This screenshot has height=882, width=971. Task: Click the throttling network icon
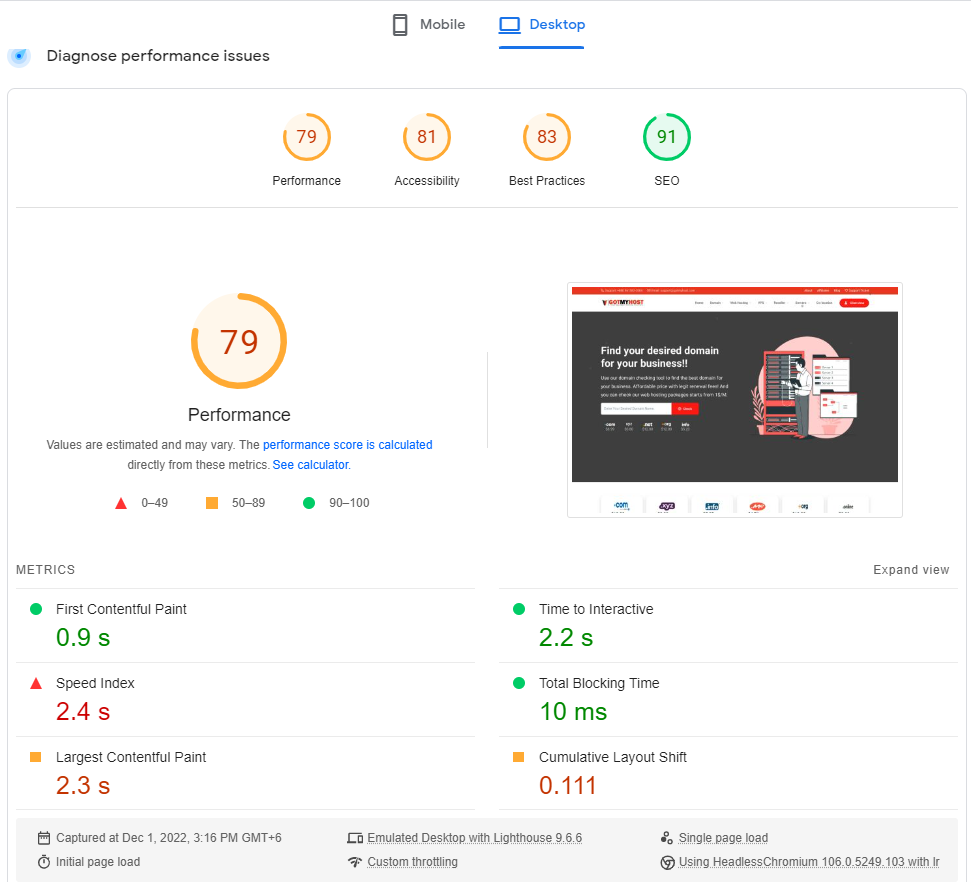355,861
